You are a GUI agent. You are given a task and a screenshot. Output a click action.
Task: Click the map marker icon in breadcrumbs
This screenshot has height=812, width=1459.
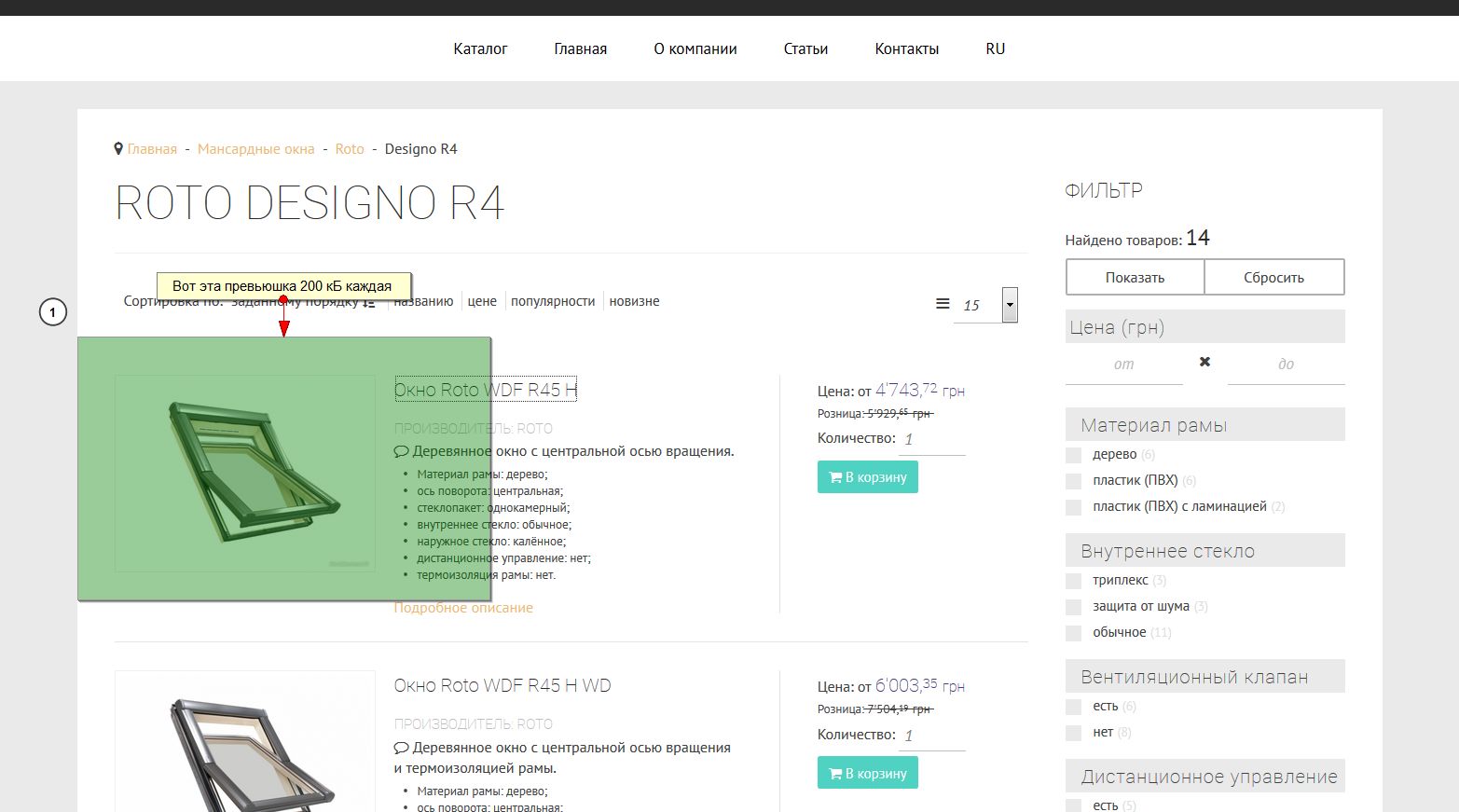coord(118,149)
